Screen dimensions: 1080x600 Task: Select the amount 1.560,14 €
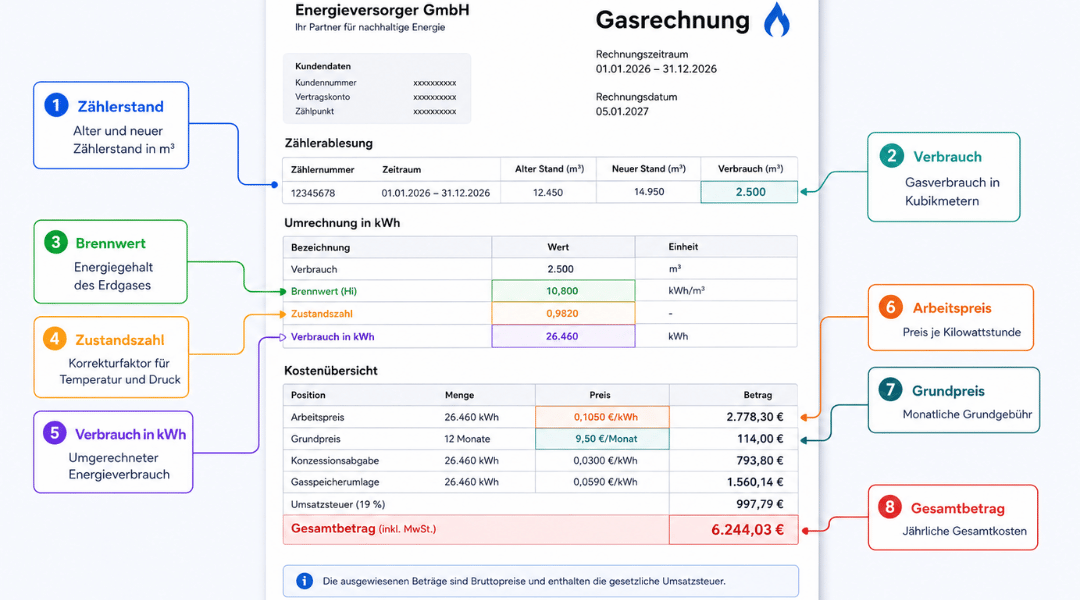[755, 482]
